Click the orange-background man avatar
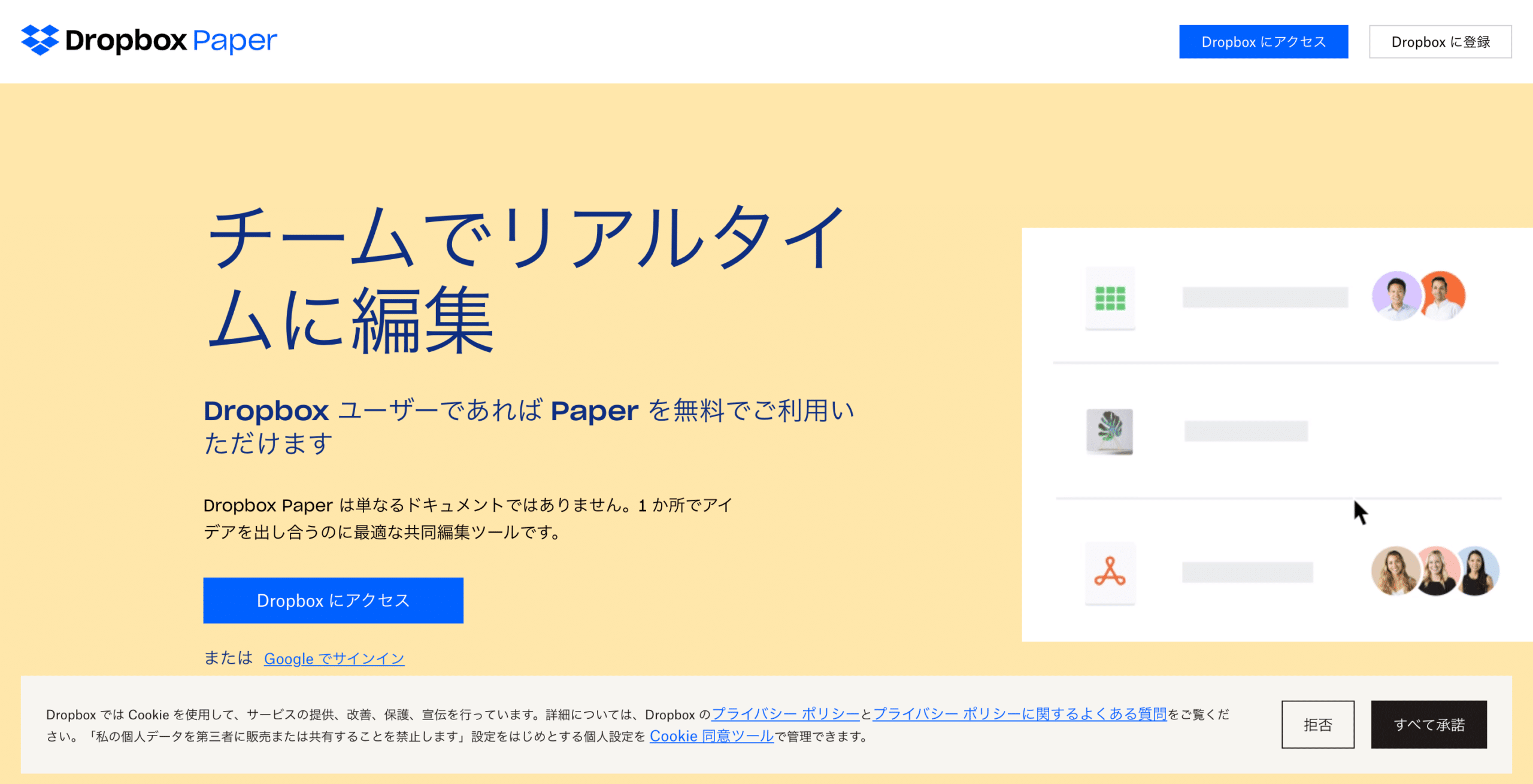The width and height of the screenshot is (1533, 784). click(x=1443, y=296)
